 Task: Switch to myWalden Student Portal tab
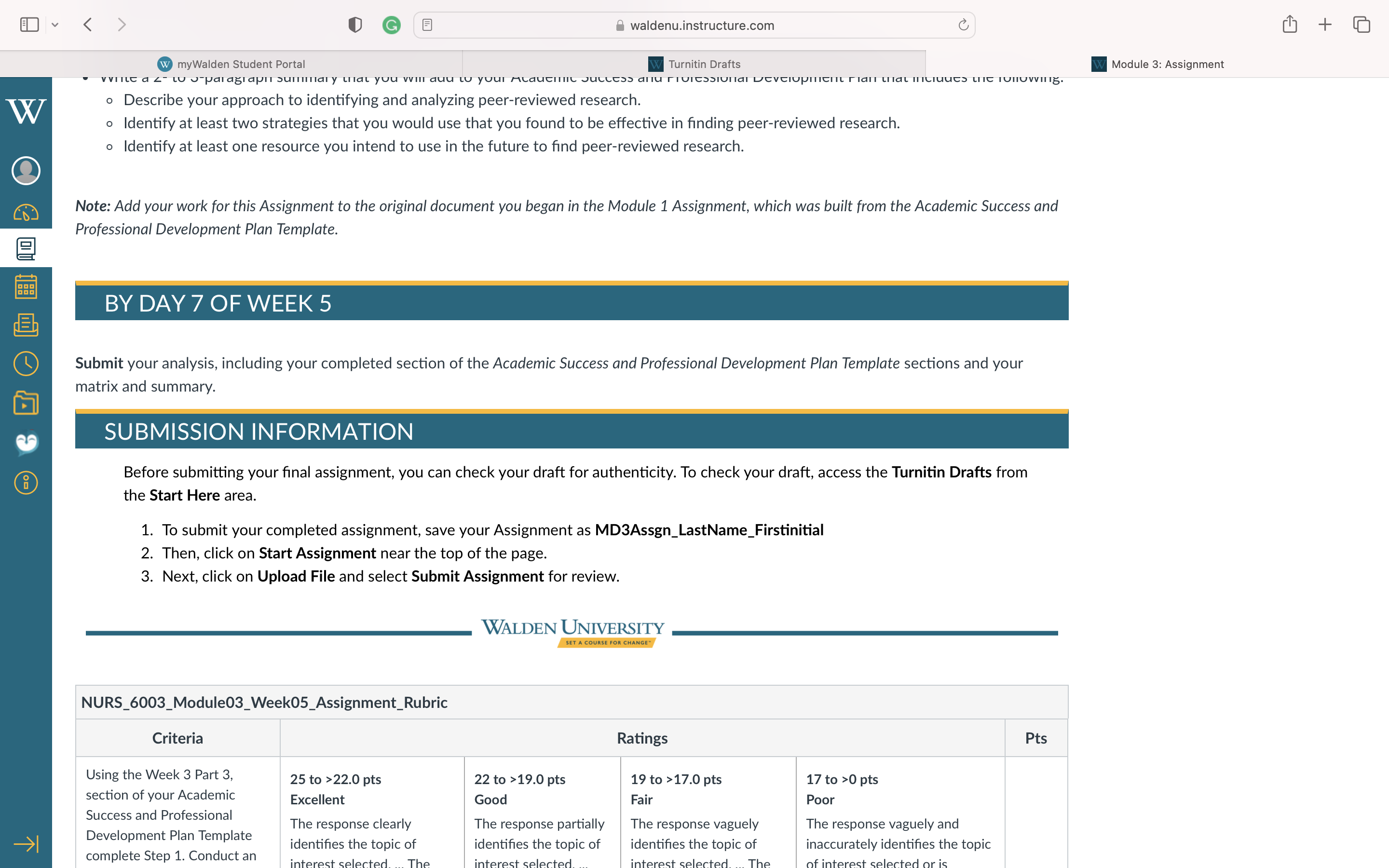point(231,64)
